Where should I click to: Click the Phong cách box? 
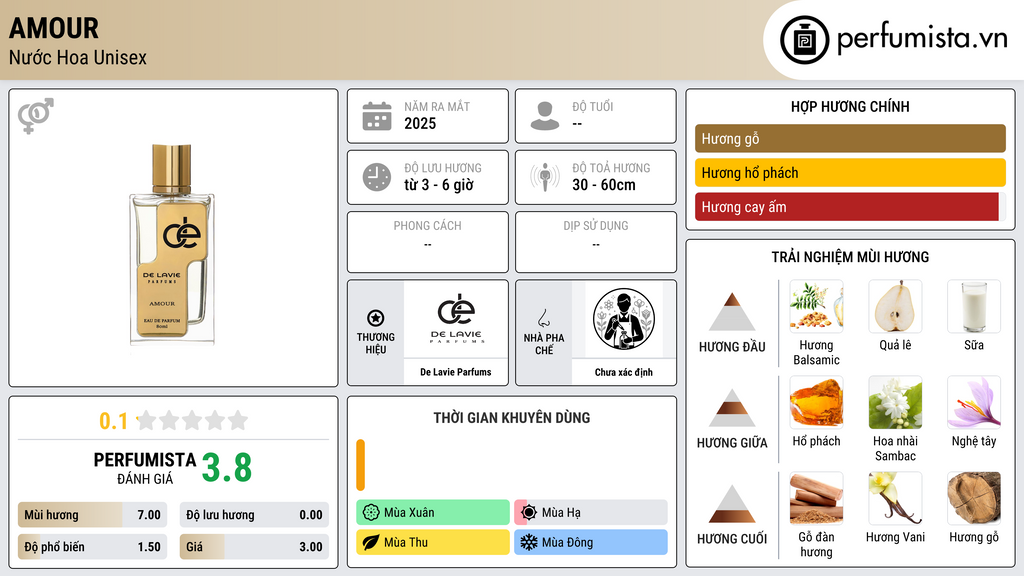(x=428, y=242)
